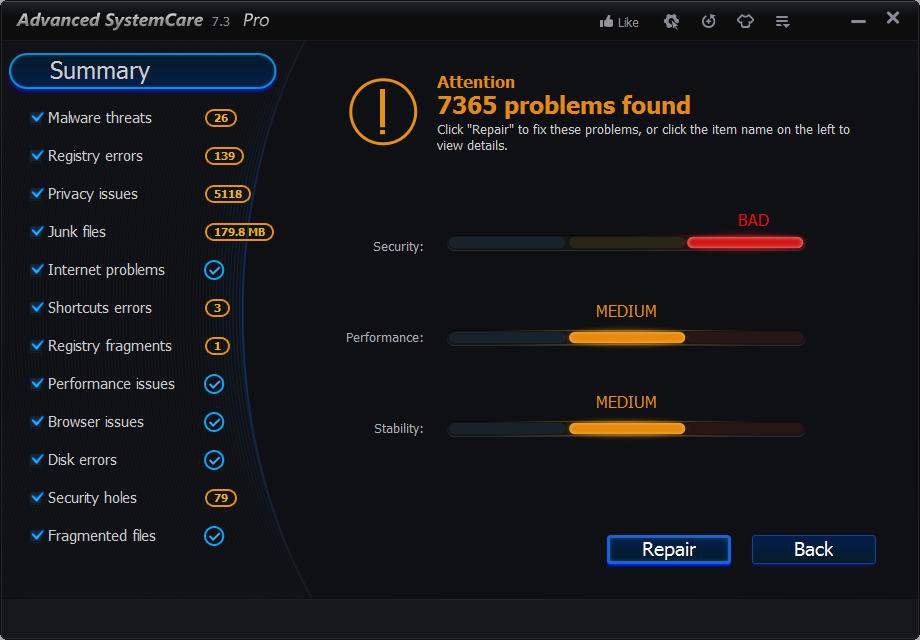Viewport: 920px width, 640px height.
Task: Click the Registry errors count badge 139
Action: point(224,156)
